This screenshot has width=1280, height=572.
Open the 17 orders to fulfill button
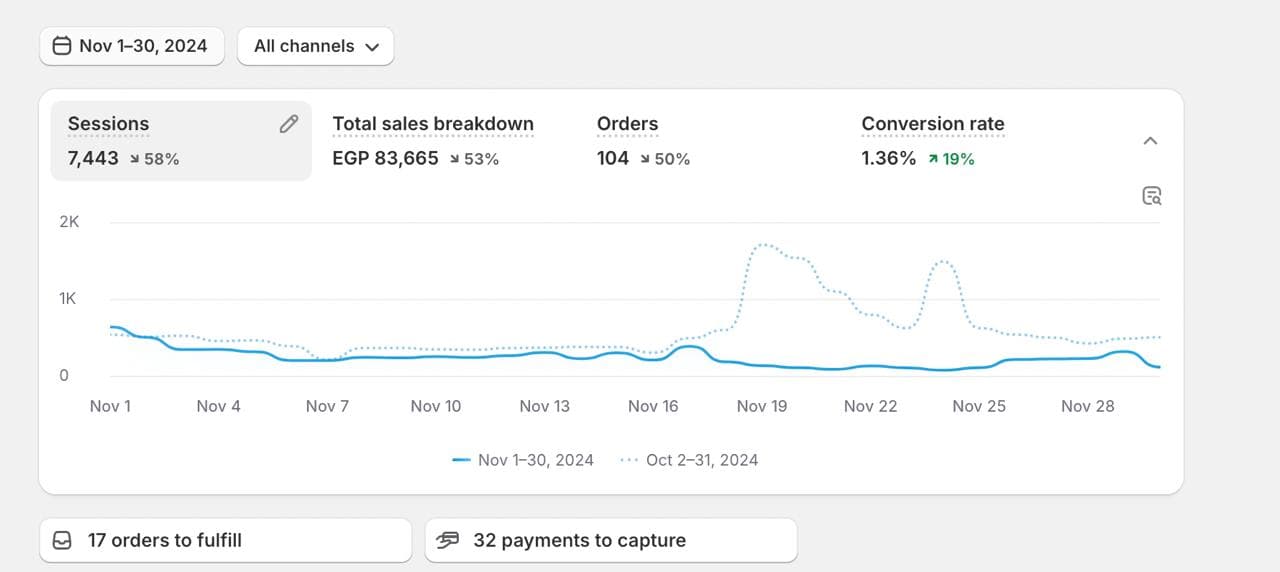[225, 540]
